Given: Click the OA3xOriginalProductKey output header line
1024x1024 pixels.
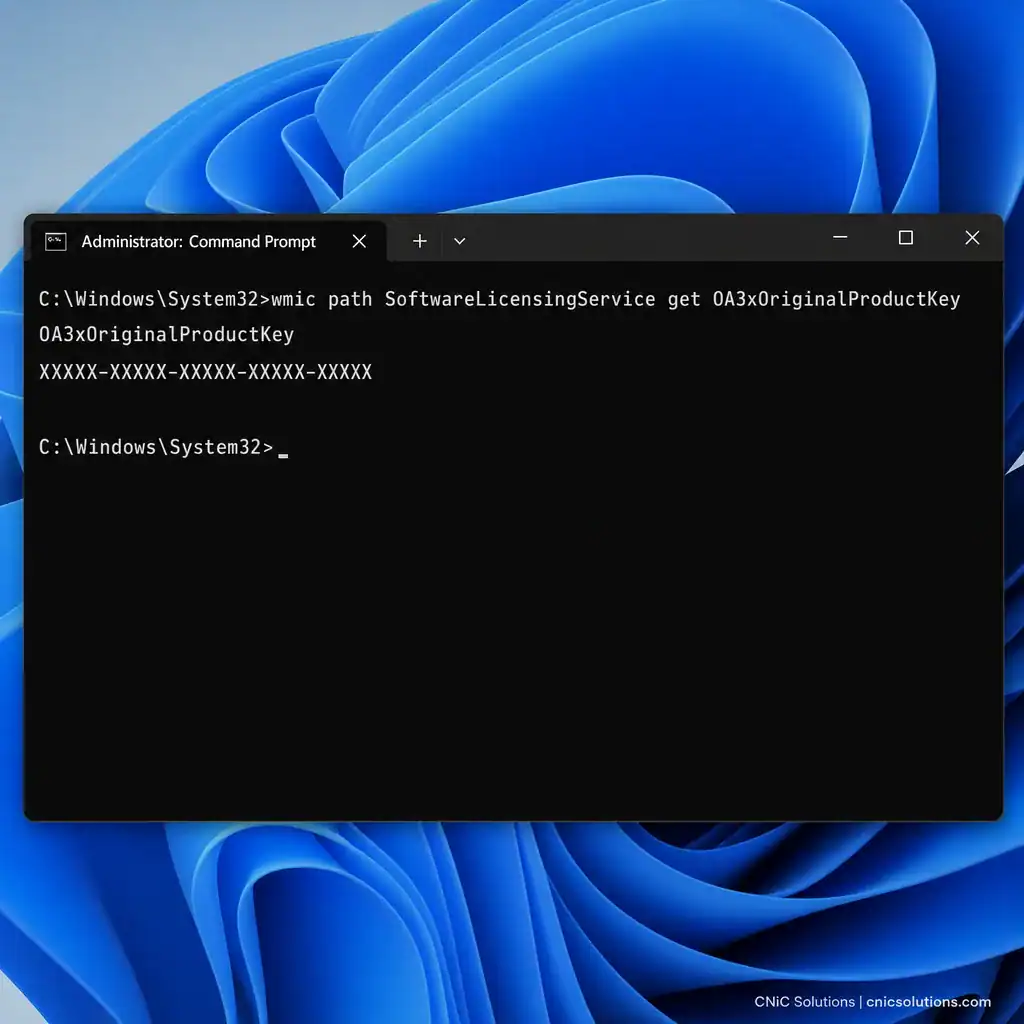Looking at the screenshot, I should point(167,334).
